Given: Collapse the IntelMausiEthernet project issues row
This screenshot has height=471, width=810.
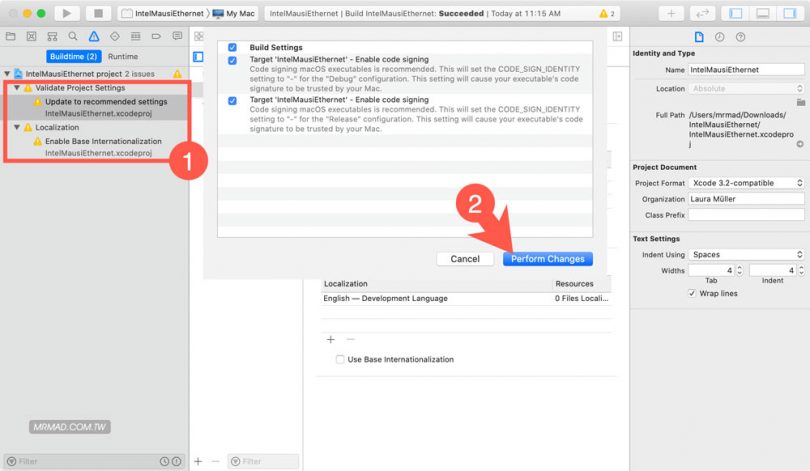Looking at the screenshot, I should coord(7,74).
